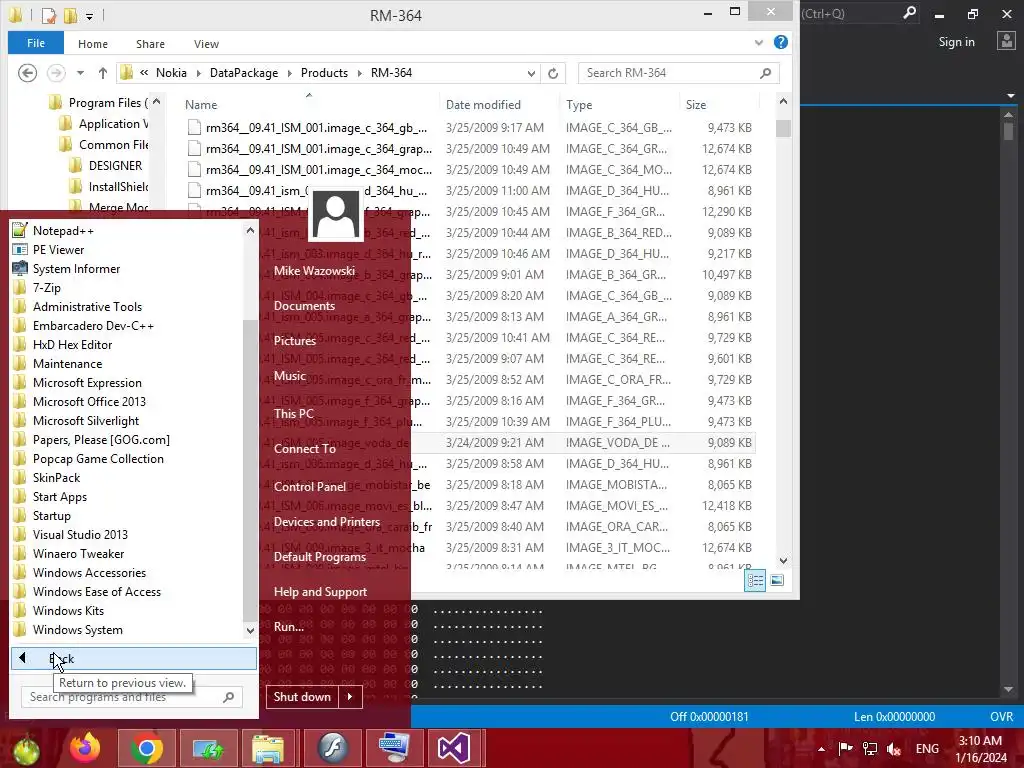Click the Shut down button
This screenshot has height=768, width=1024.
tap(302, 697)
